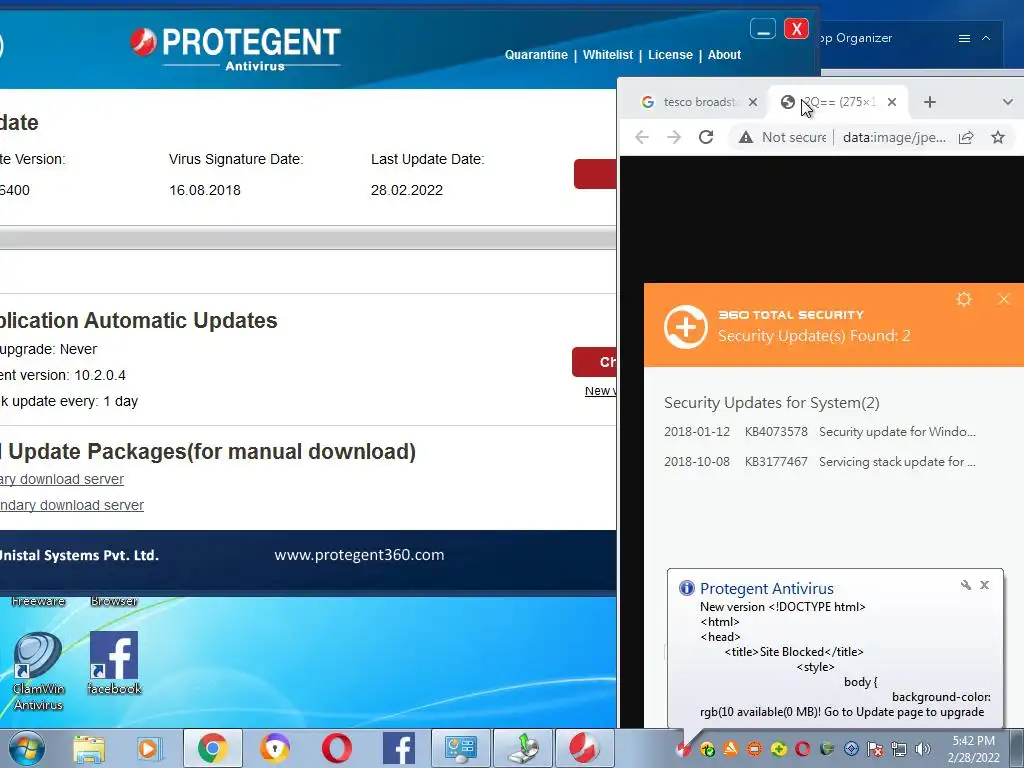The width and height of the screenshot is (1024, 768).
Task: Switch to the data image Chrome tab
Action: 838,102
